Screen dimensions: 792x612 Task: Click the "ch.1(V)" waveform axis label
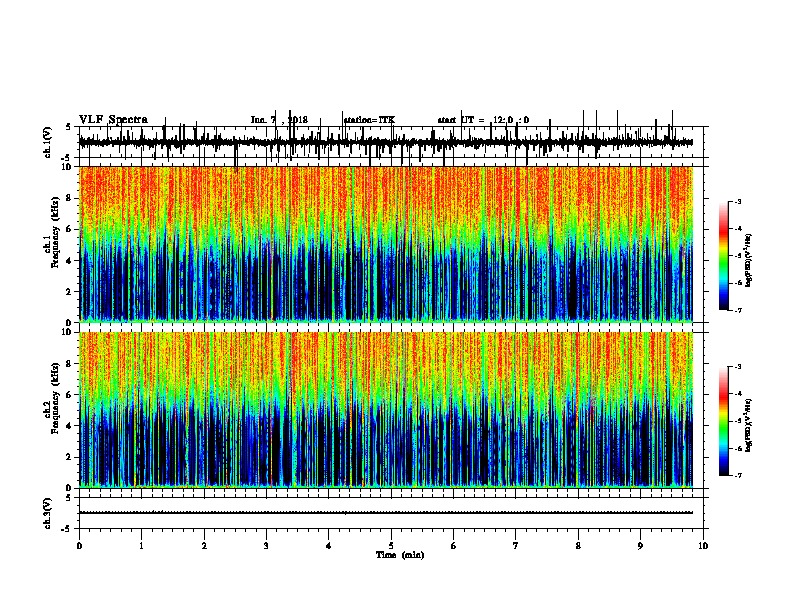pyautogui.click(x=48, y=142)
